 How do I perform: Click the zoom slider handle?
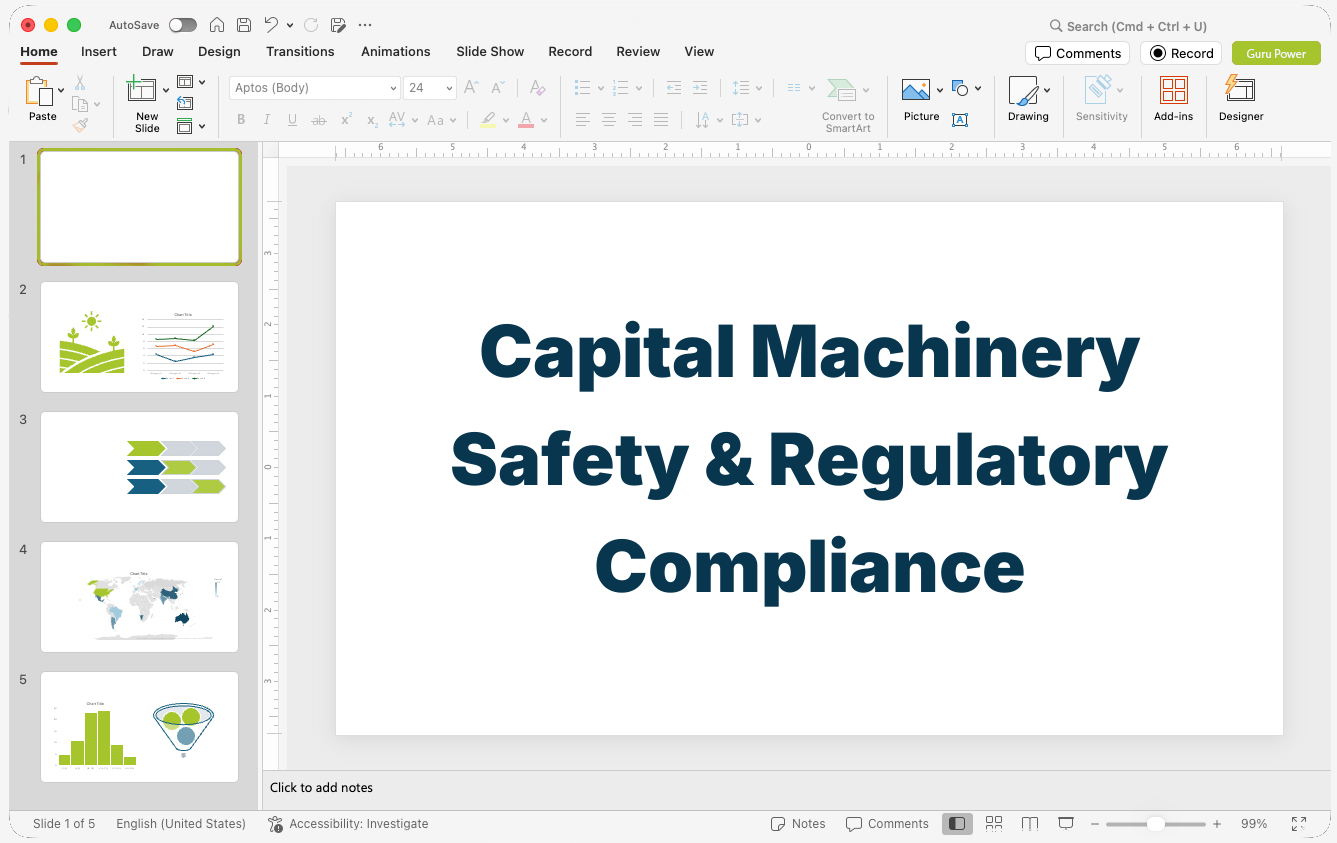click(x=1156, y=824)
